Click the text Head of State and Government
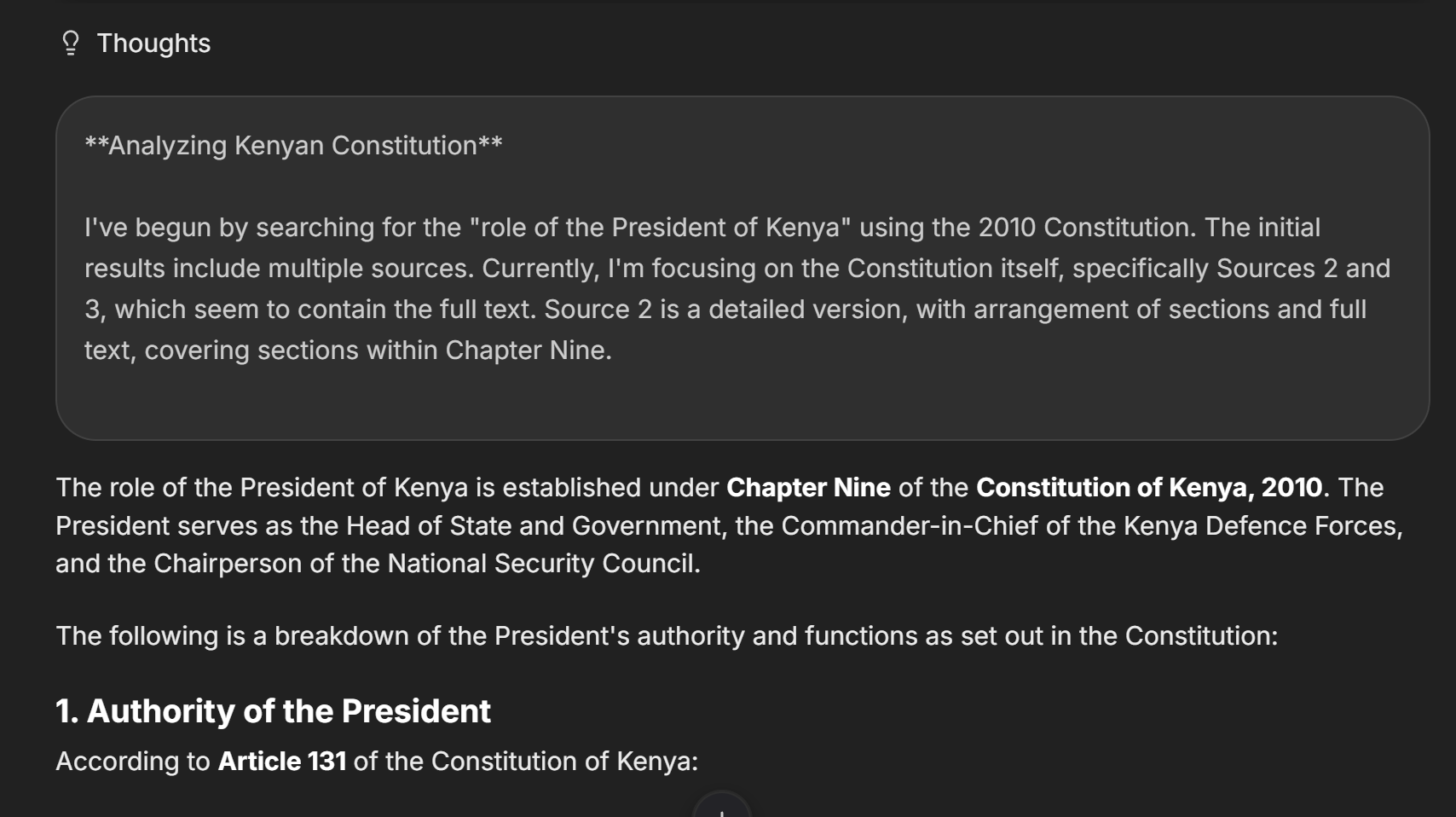This screenshot has height=817, width=1456. [533, 525]
